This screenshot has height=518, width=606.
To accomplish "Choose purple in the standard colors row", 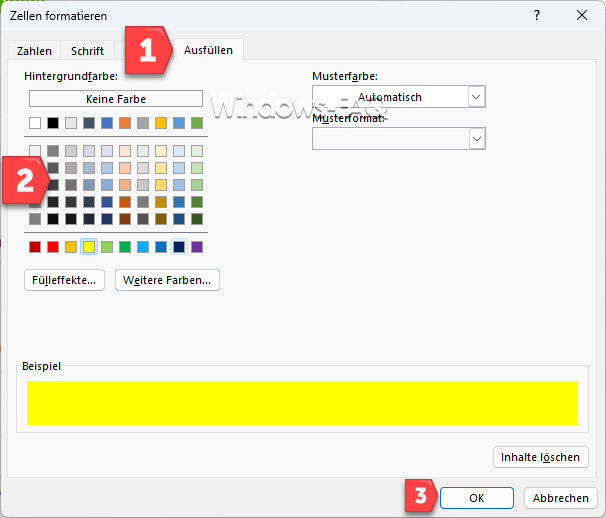I will coord(197,247).
